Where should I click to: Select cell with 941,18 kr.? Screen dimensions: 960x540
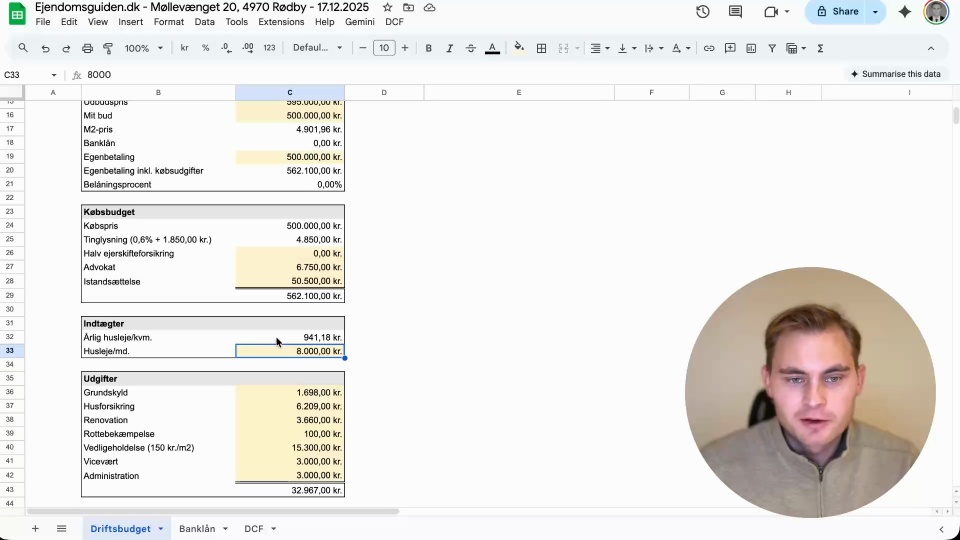click(x=290, y=337)
